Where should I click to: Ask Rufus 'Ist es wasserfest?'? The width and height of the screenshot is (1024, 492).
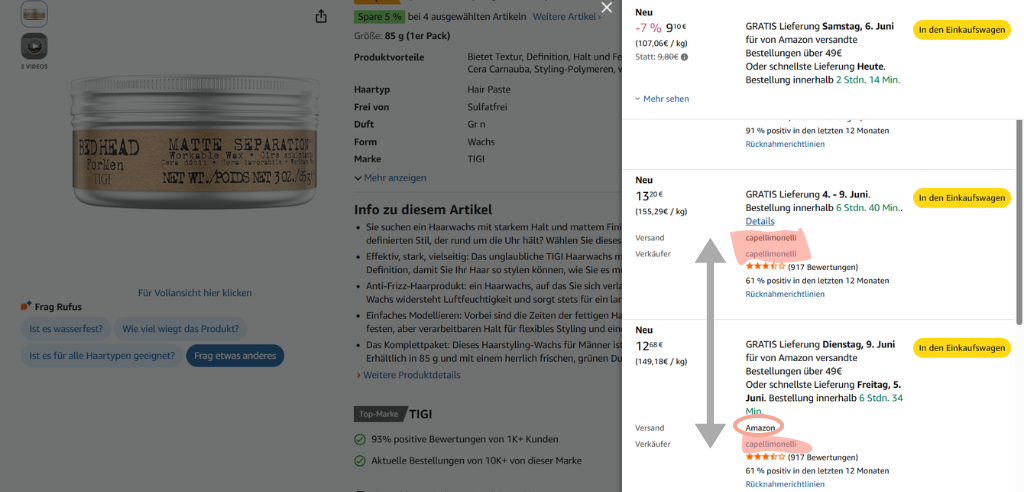pyautogui.click(x=66, y=329)
